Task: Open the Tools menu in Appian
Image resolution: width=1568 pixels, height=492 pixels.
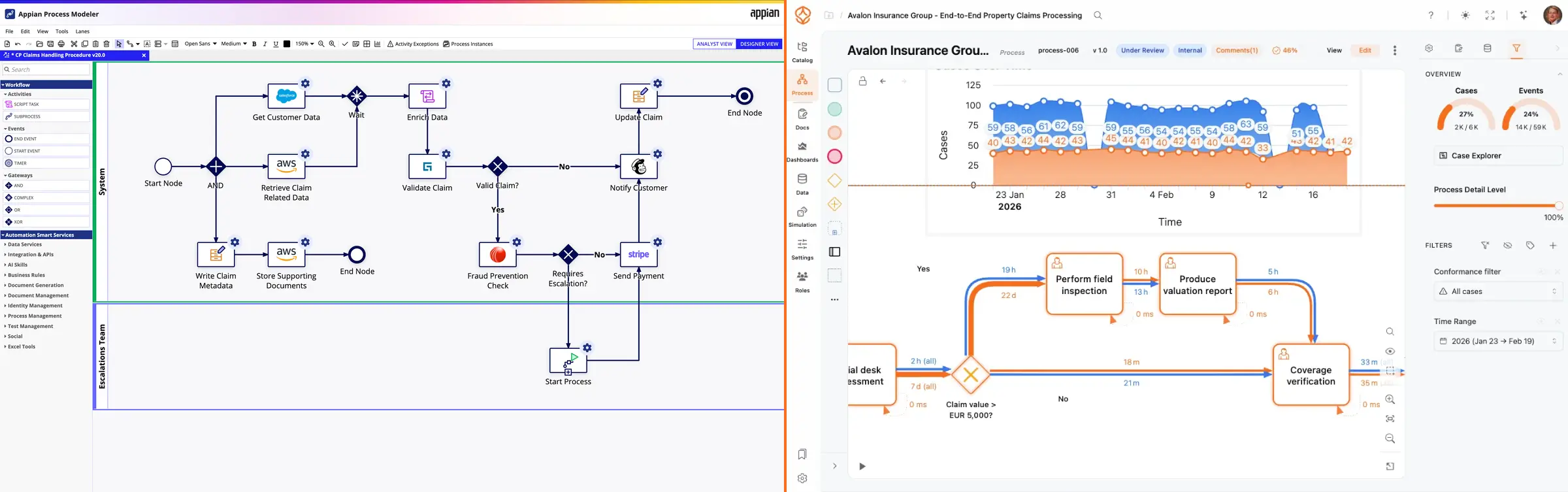Action: point(62,31)
